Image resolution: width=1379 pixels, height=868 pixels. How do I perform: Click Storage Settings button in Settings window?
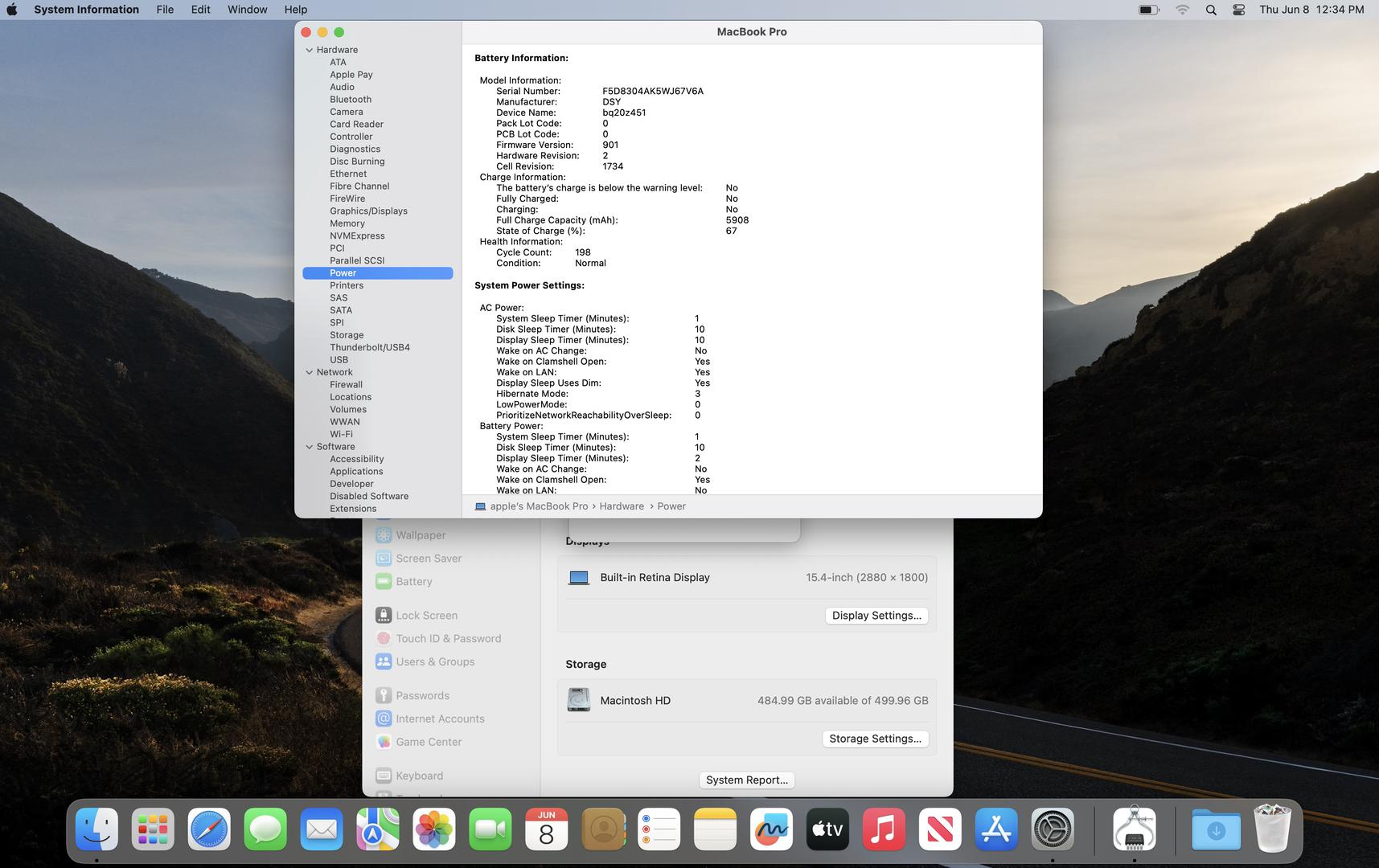point(875,739)
